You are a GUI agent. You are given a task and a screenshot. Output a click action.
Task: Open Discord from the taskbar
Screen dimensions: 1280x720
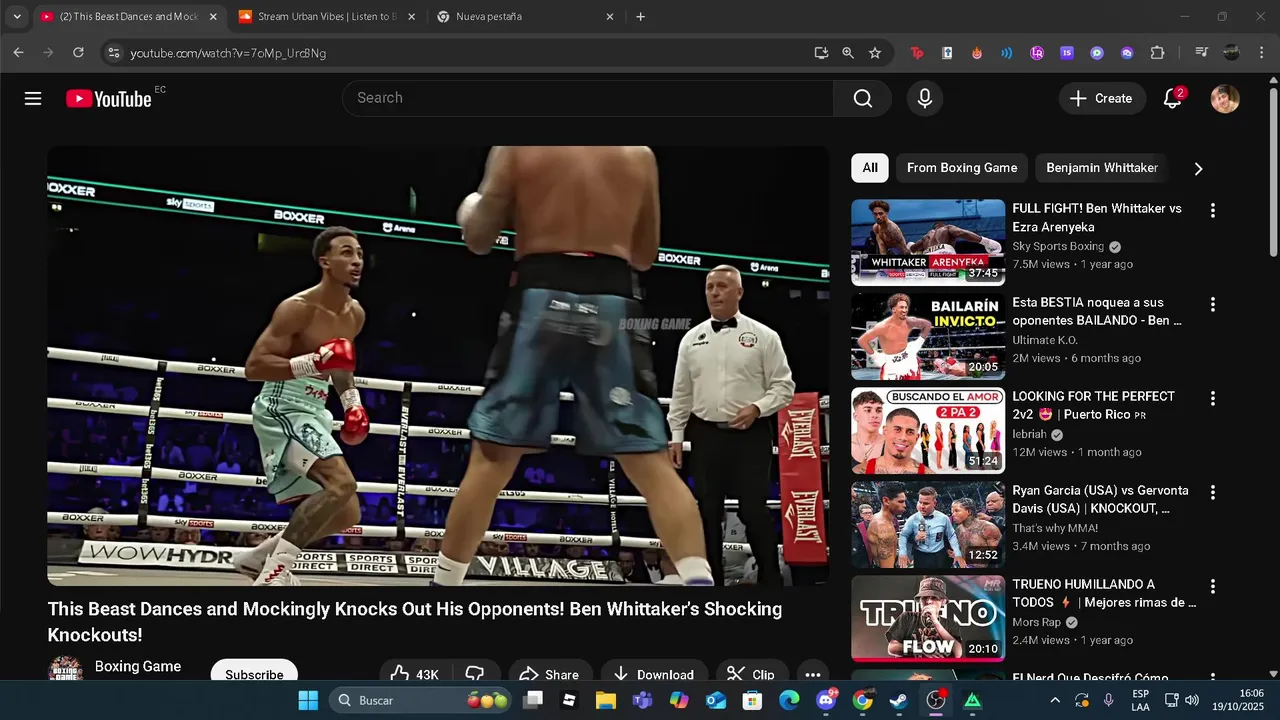coord(826,700)
